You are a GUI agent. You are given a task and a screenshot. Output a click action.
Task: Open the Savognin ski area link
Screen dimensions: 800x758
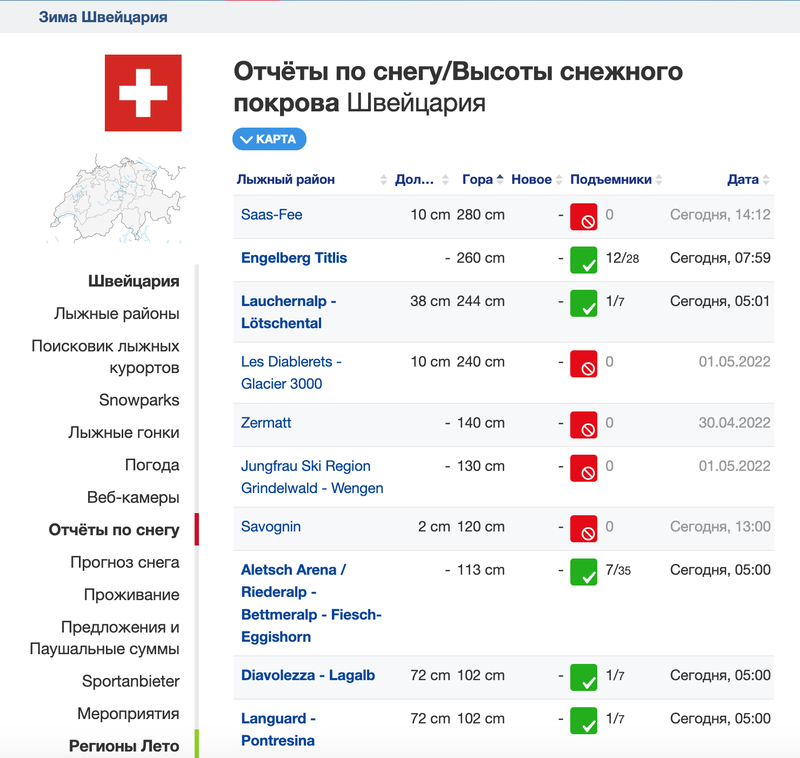tap(271, 526)
